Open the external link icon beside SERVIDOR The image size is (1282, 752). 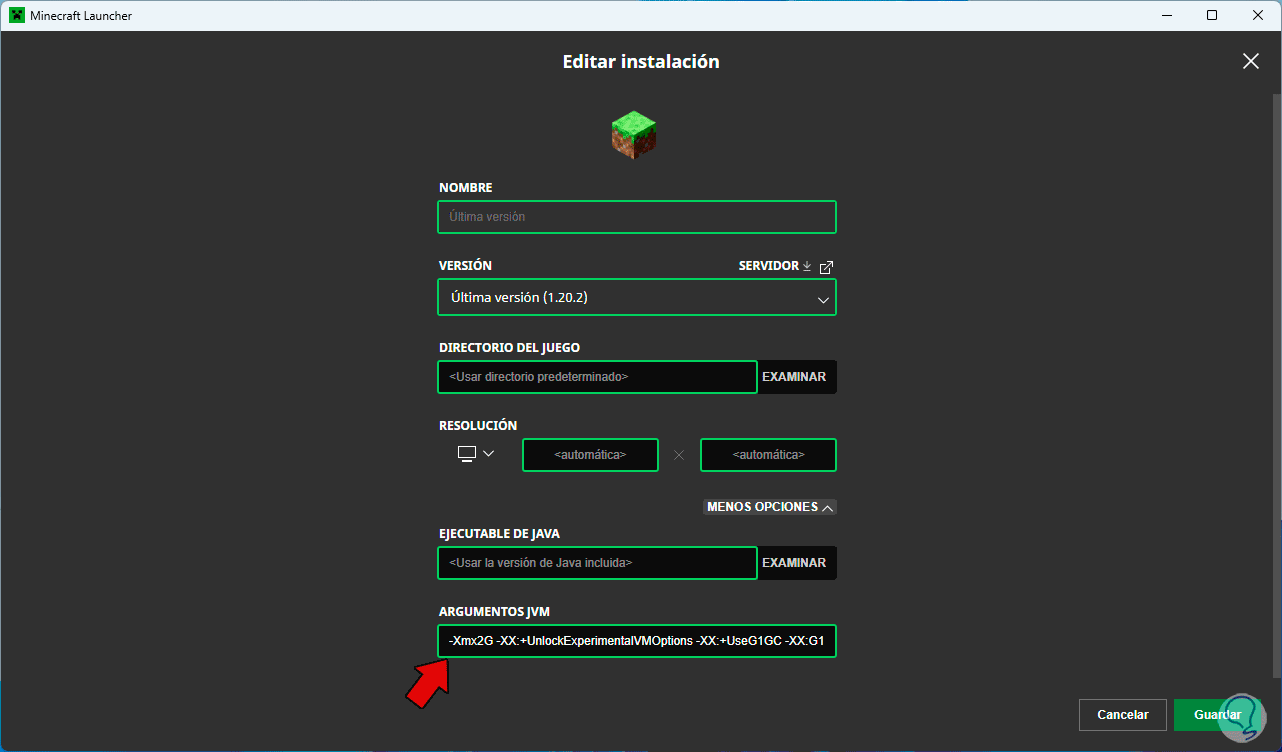tap(826, 267)
